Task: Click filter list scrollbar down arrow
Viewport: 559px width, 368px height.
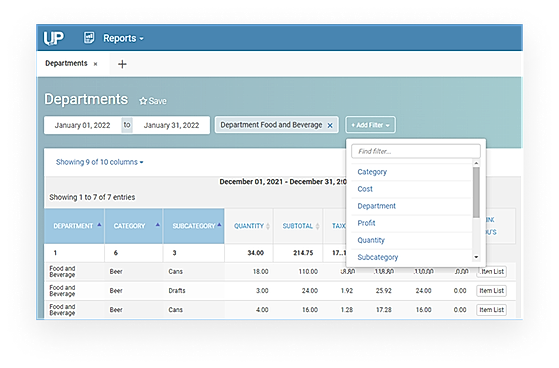Action: tap(476, 257)
